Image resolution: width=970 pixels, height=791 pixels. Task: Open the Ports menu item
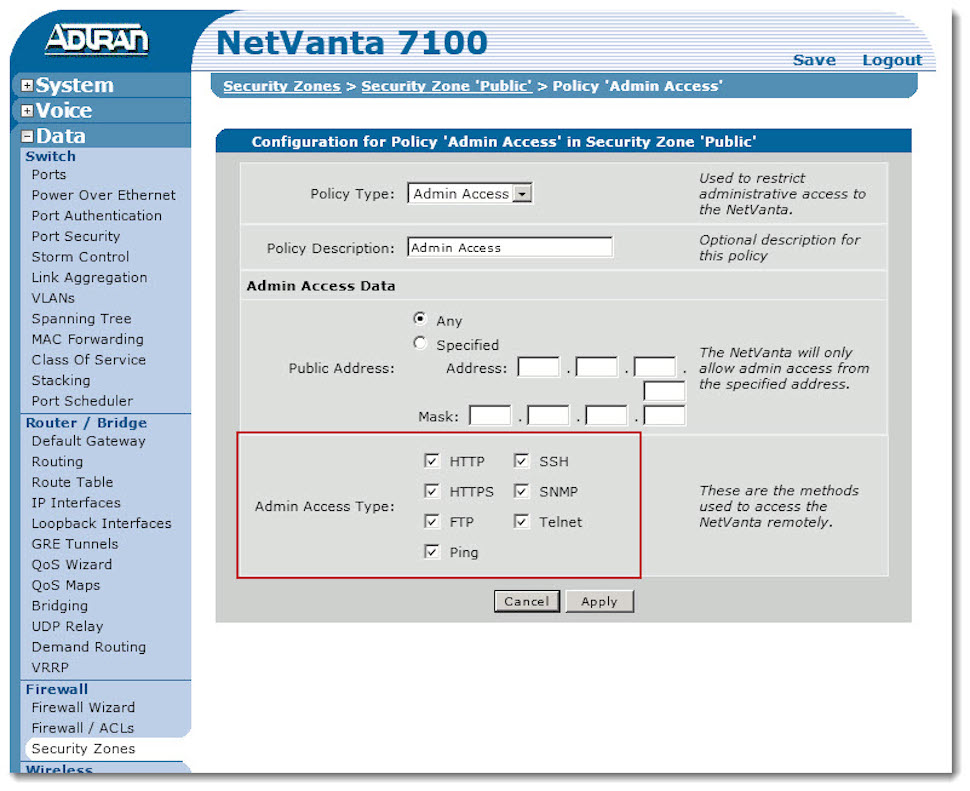pyautogui.click(x=49, y=175)
